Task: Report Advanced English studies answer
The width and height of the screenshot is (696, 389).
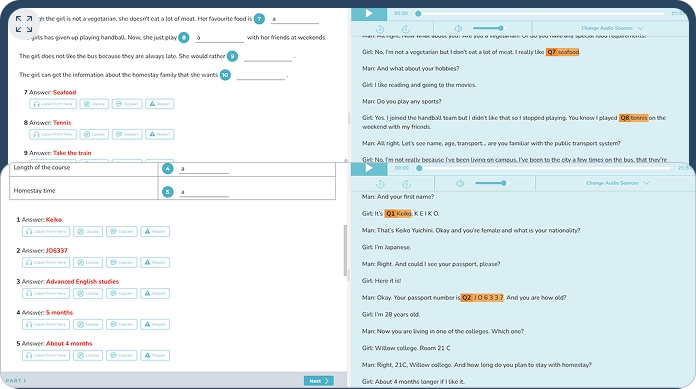Action: [x=155, y=294]
